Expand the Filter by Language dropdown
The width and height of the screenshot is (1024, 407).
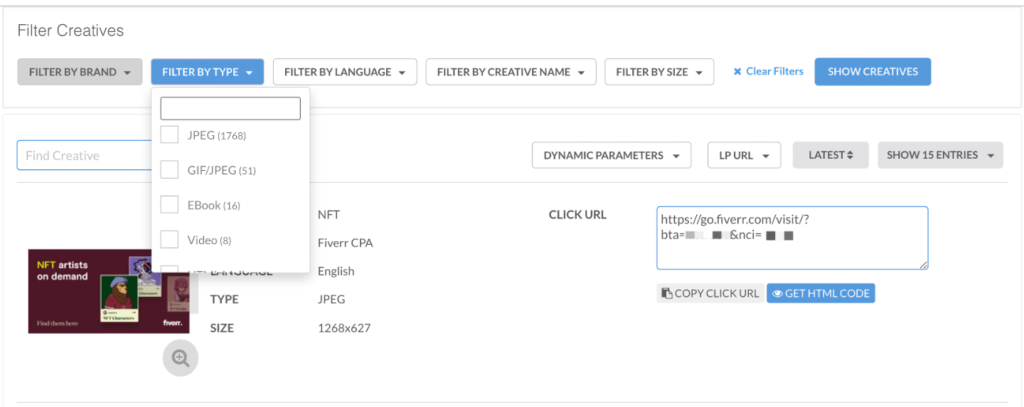tap(344, 72)
